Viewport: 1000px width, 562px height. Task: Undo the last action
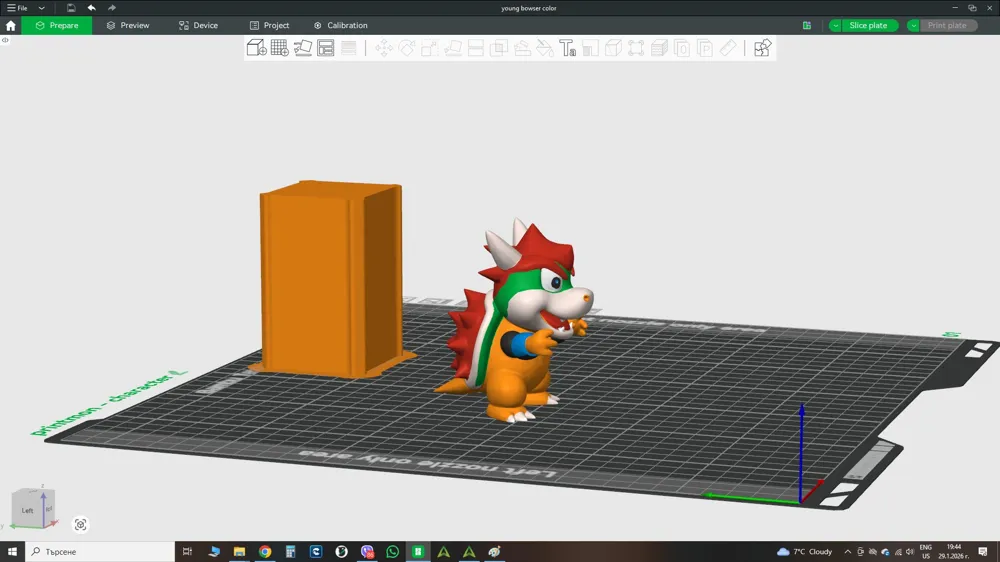(x=92, y=8)
